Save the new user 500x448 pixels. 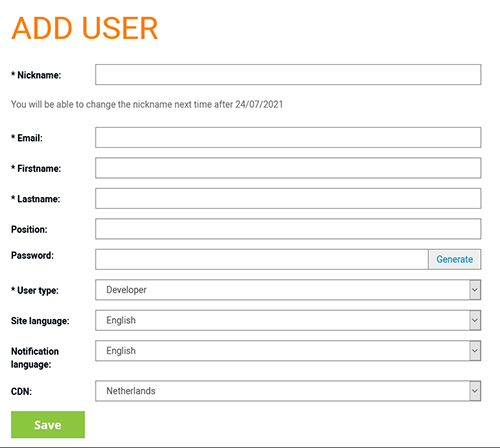[48, 425]
